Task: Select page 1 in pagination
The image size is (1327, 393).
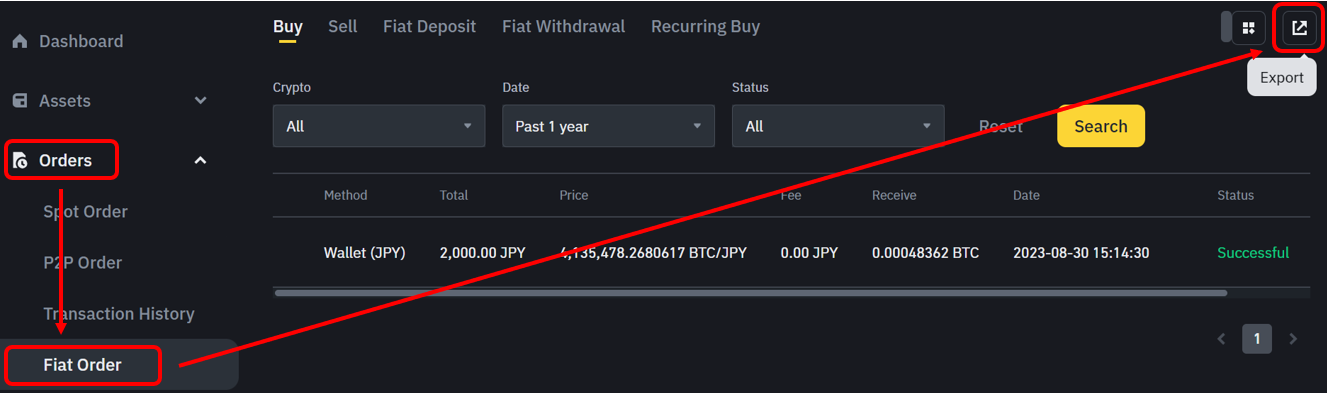Action: point(1257,339)
